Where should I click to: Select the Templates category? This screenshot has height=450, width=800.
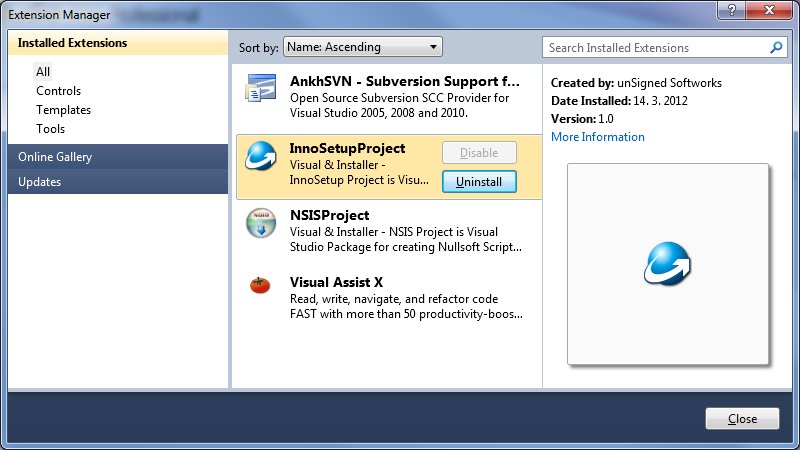click(63, 110)
